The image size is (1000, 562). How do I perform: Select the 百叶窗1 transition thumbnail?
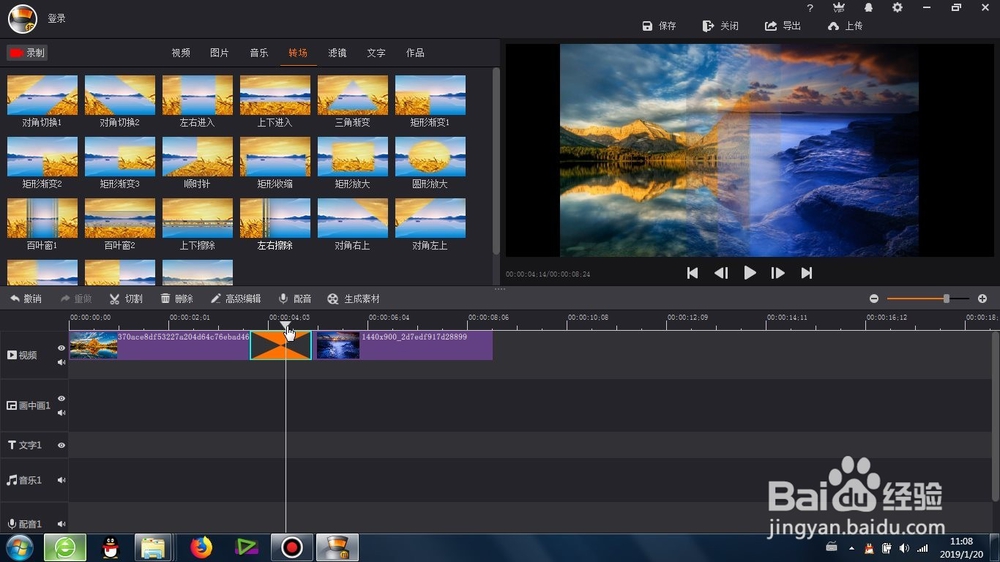(x=42, y=218)
